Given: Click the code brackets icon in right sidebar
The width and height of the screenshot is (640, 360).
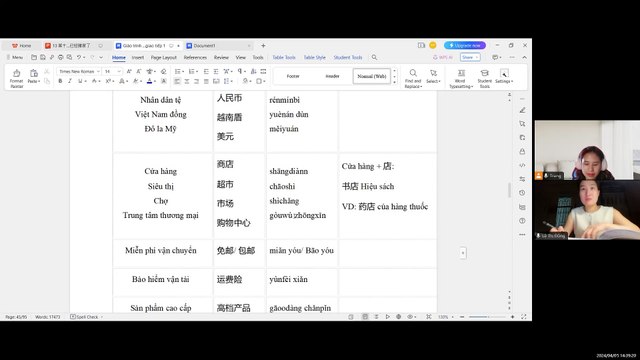Looking at the screenshot, I should (x=522, y=165).
